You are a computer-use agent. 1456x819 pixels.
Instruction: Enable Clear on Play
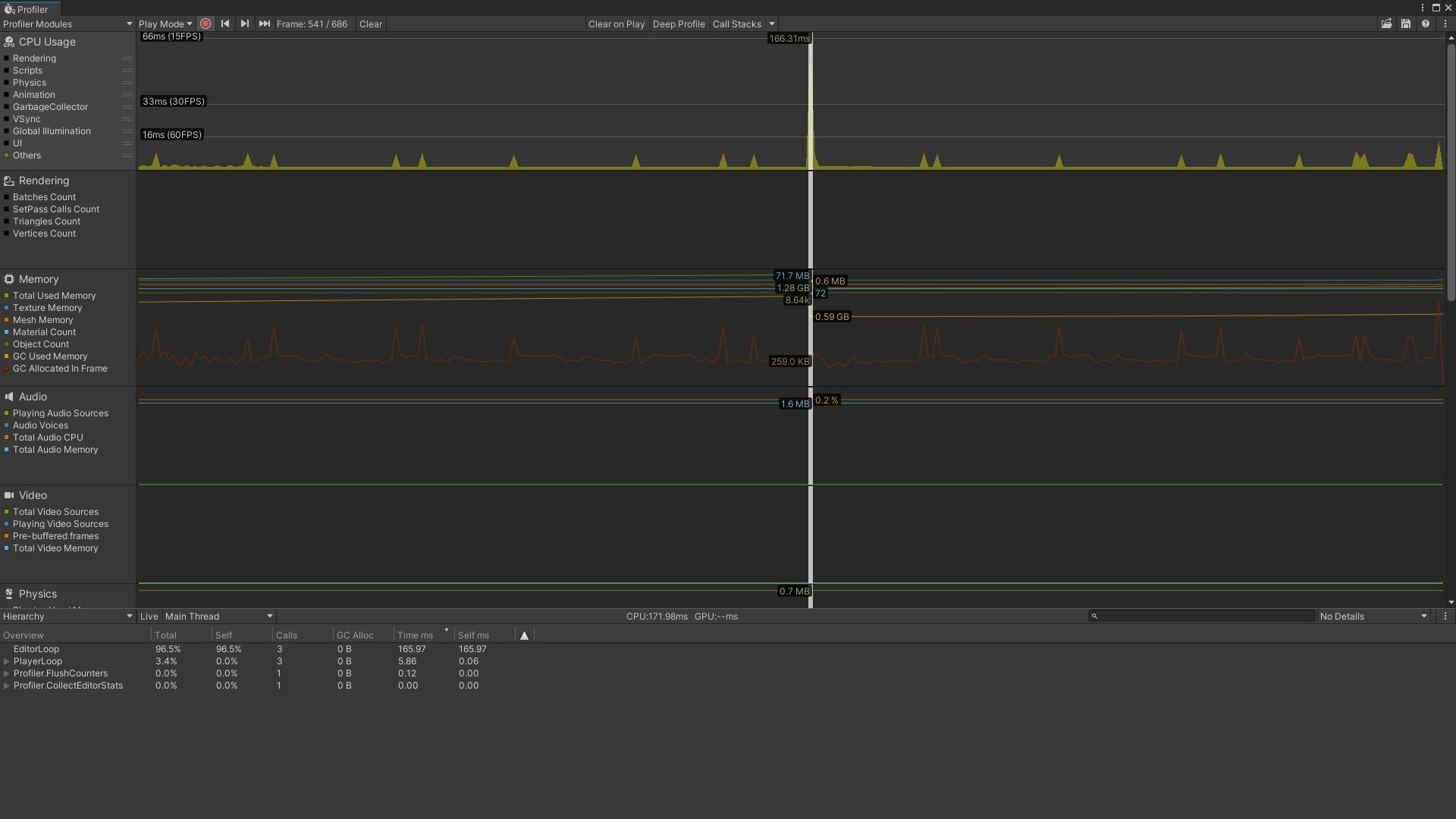[x=616, y=24]
